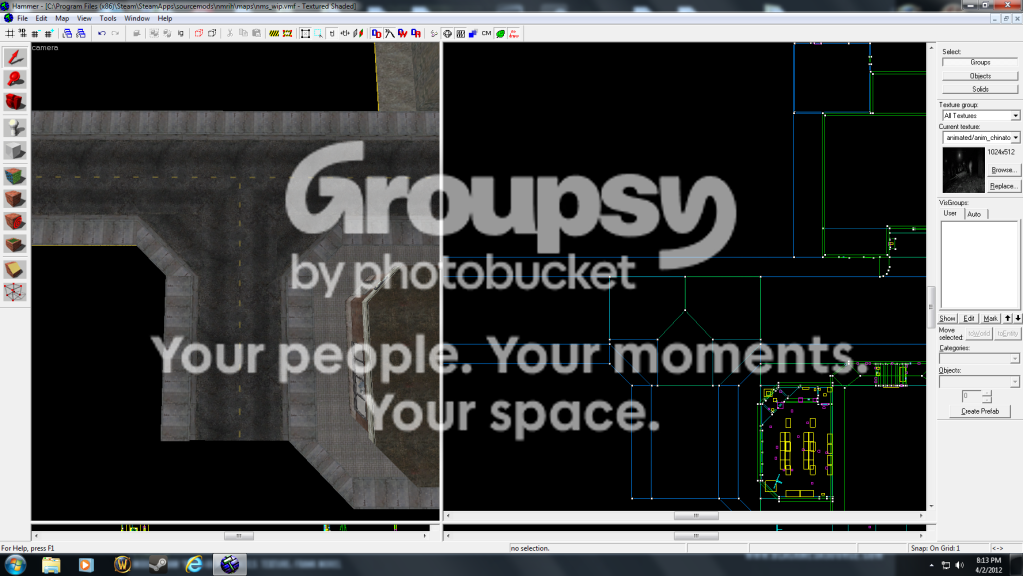Select the red Camera tool

click(x=15, y=102)
